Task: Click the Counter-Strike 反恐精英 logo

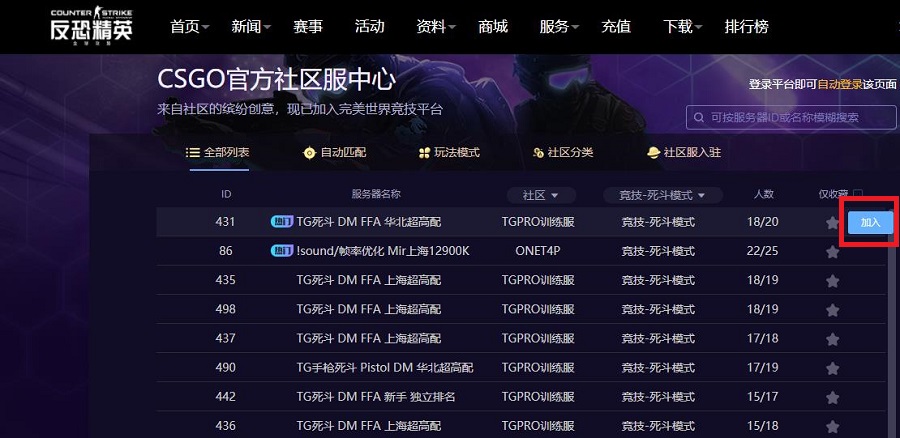Action: coord(91,25)
